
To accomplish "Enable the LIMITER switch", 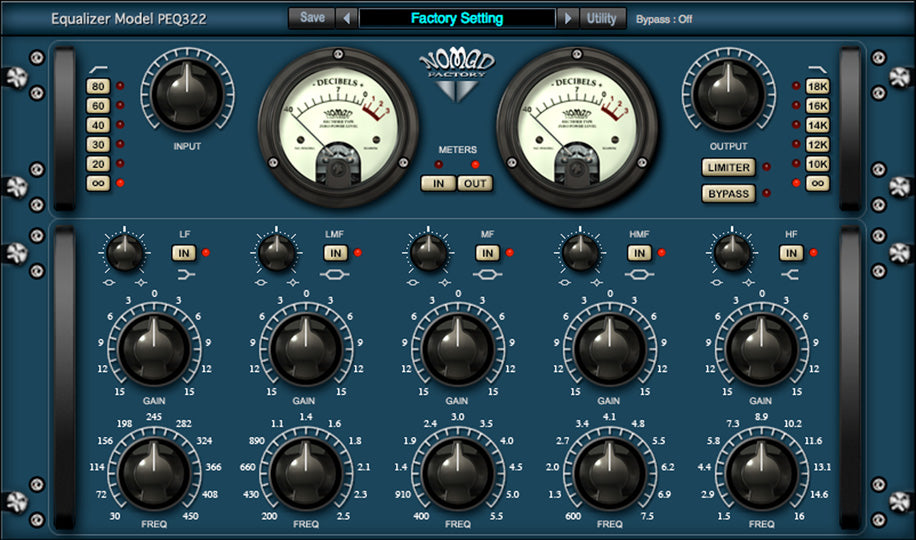I will [728, 167].
